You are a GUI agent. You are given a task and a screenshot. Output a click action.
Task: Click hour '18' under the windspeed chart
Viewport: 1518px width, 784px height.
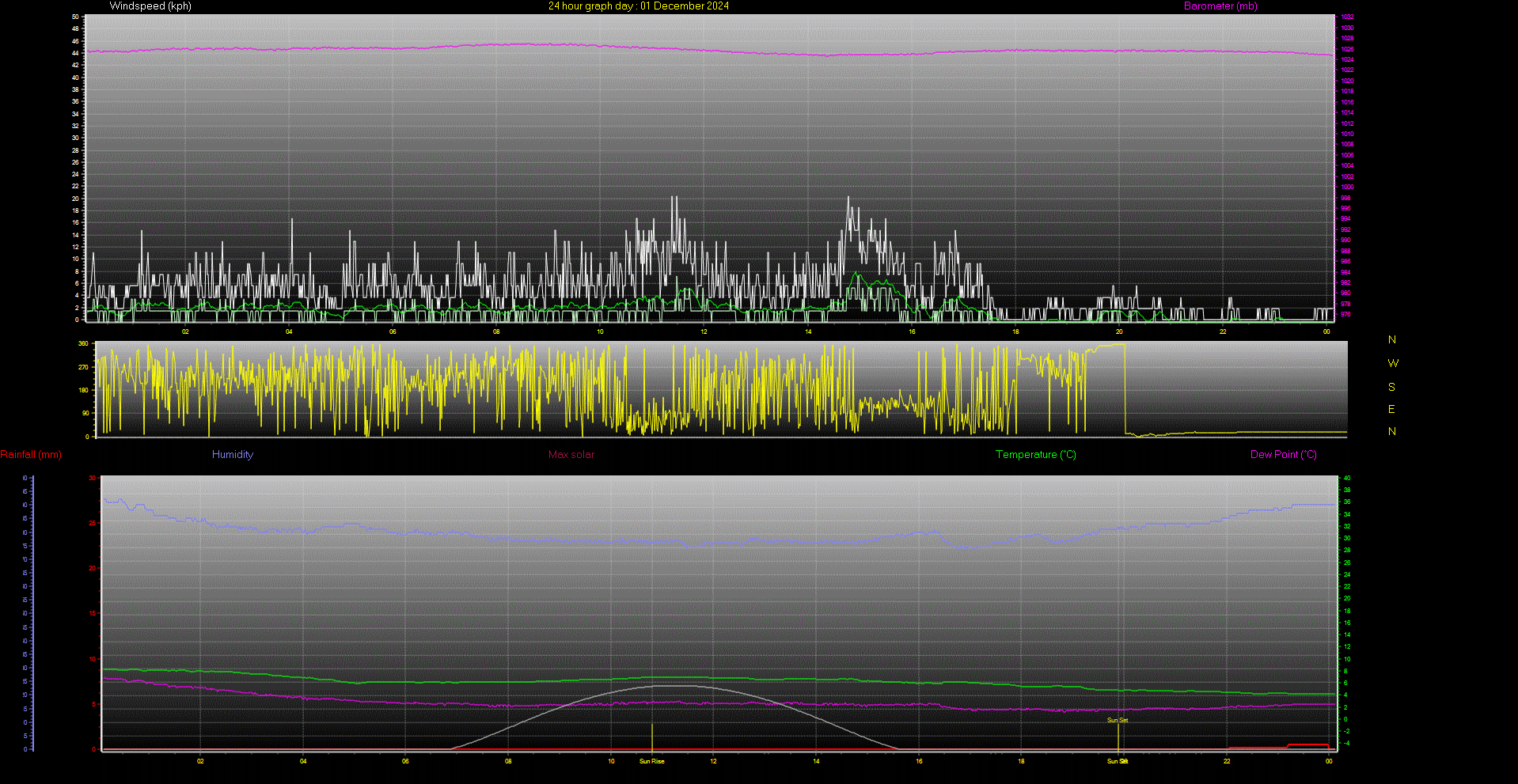pyautogui.click(x=1015, y=331)
